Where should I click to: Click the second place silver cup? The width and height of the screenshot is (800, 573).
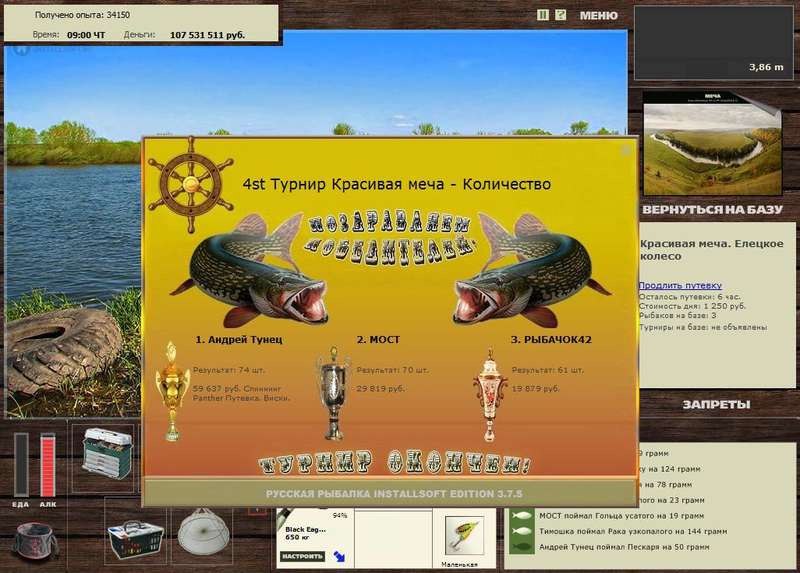click(x=334, y=393)
